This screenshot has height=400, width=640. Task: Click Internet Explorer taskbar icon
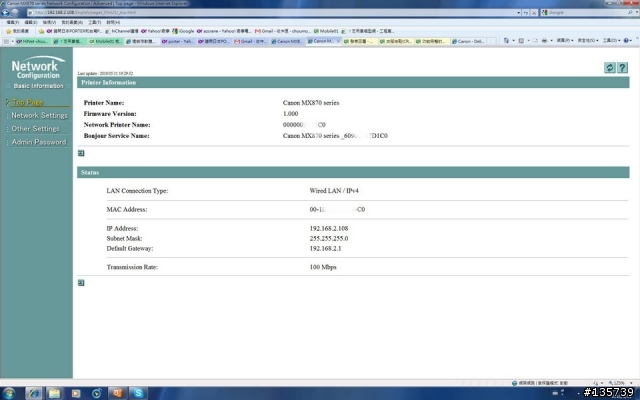point(34,393)
